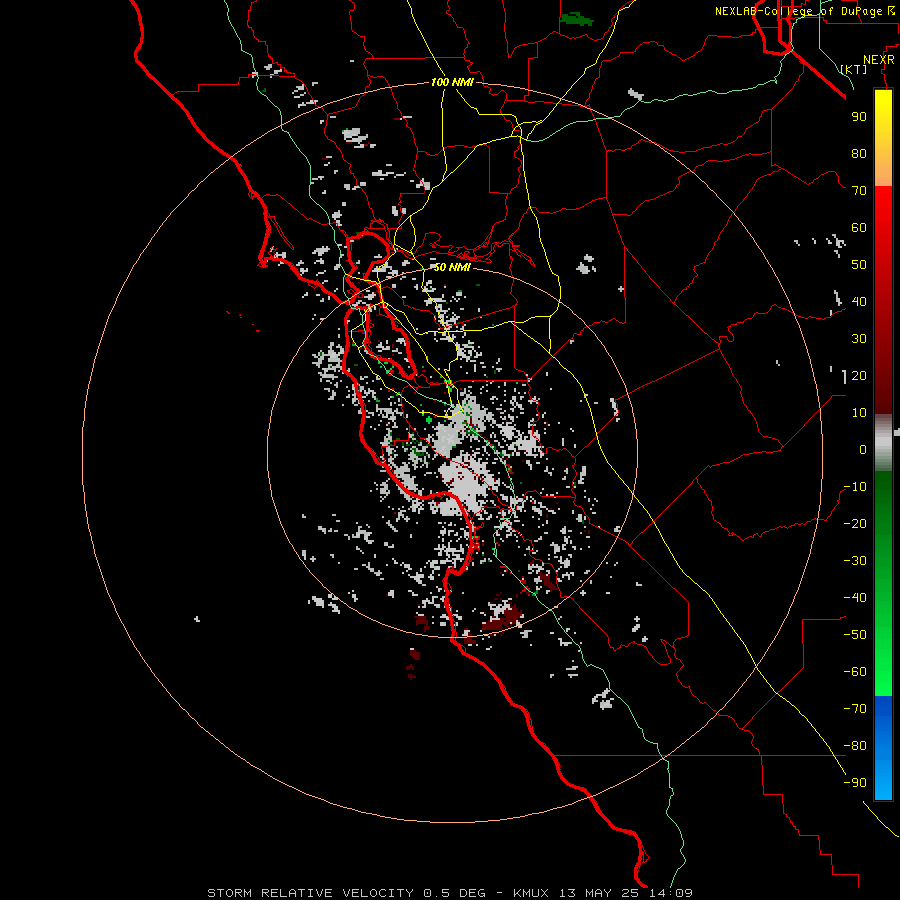Click the "-90" value on velocity scale

tap(855, 783)
